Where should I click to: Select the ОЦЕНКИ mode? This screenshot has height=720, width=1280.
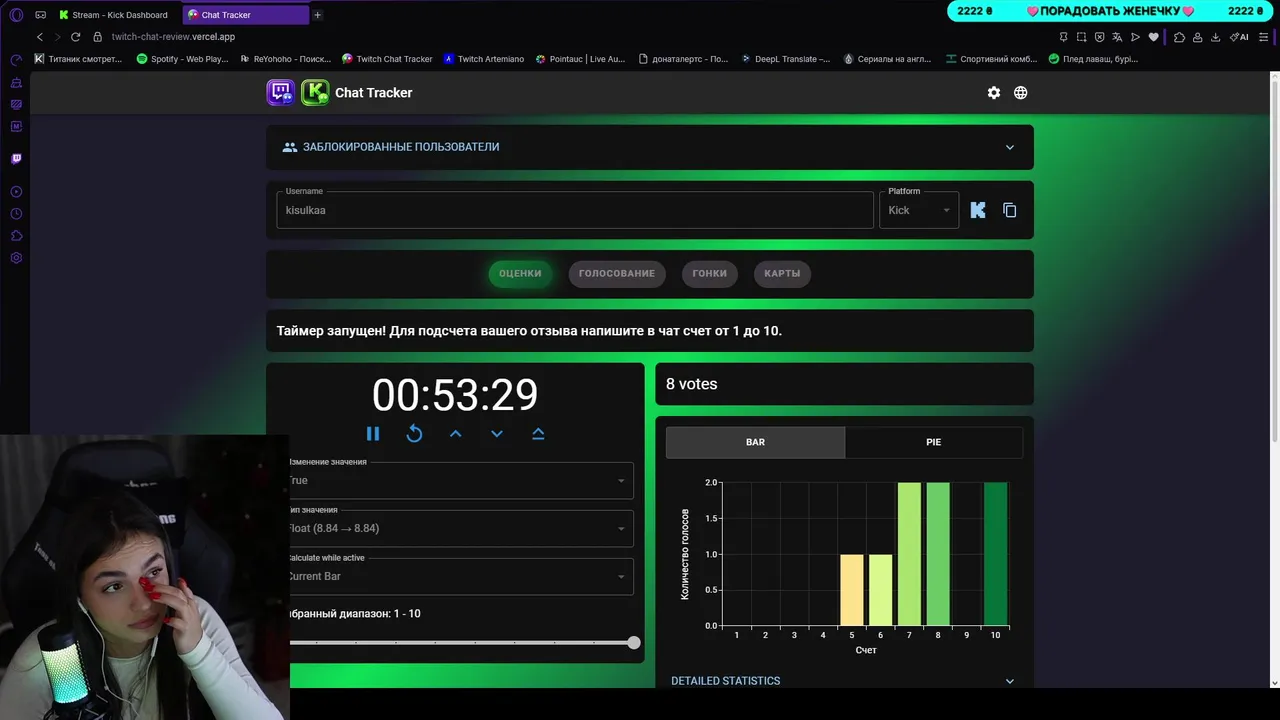(520, 273)
